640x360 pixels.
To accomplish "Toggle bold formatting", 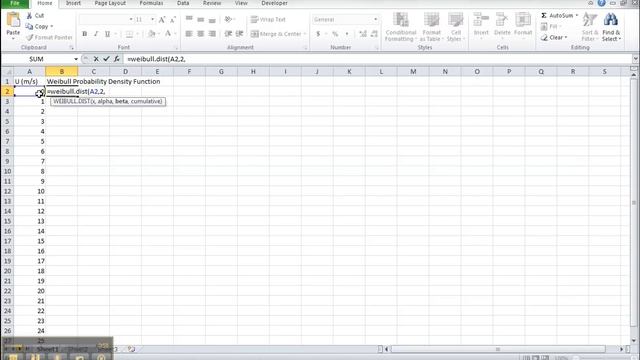I will pyautogui.click(x=84, y=34).
